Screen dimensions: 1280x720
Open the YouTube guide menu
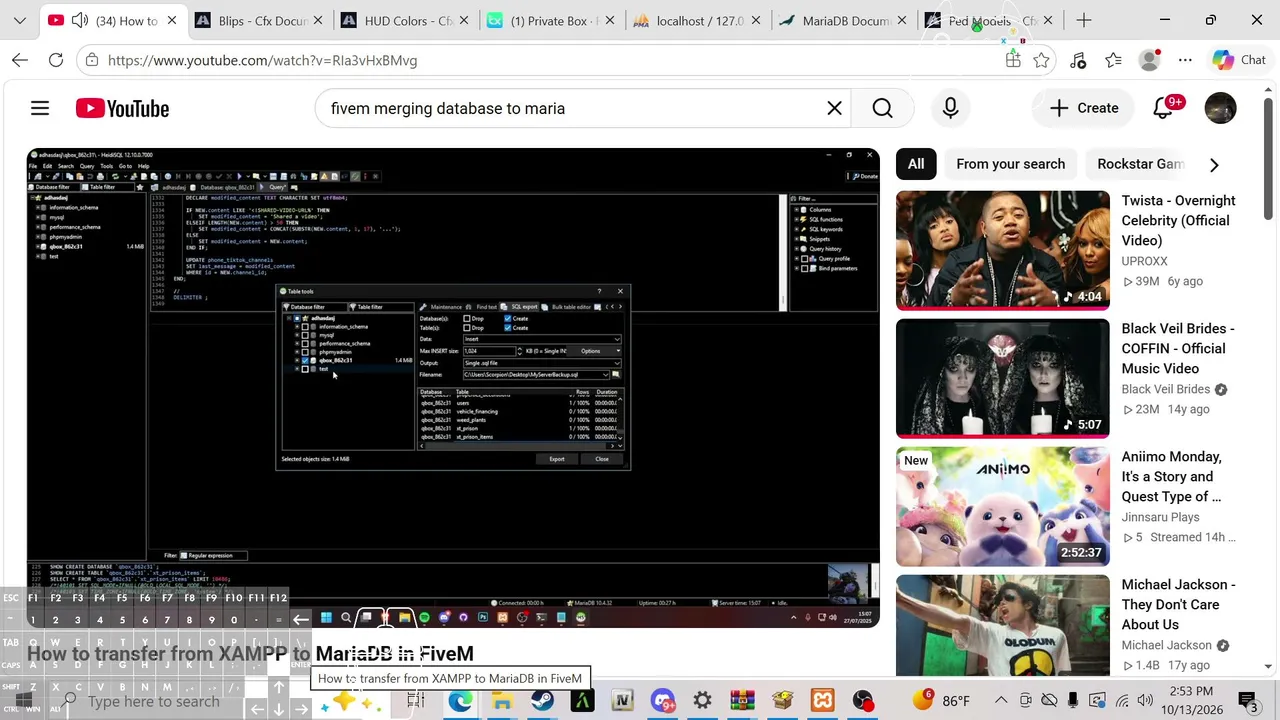pyautogui.click(x=40, y=108)
